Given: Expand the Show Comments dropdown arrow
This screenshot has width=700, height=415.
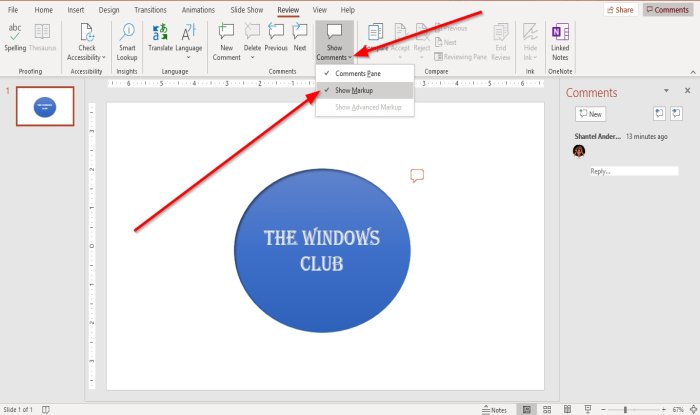Looking at the screenshot, I should pyautogui.click(x=350, y=58).
